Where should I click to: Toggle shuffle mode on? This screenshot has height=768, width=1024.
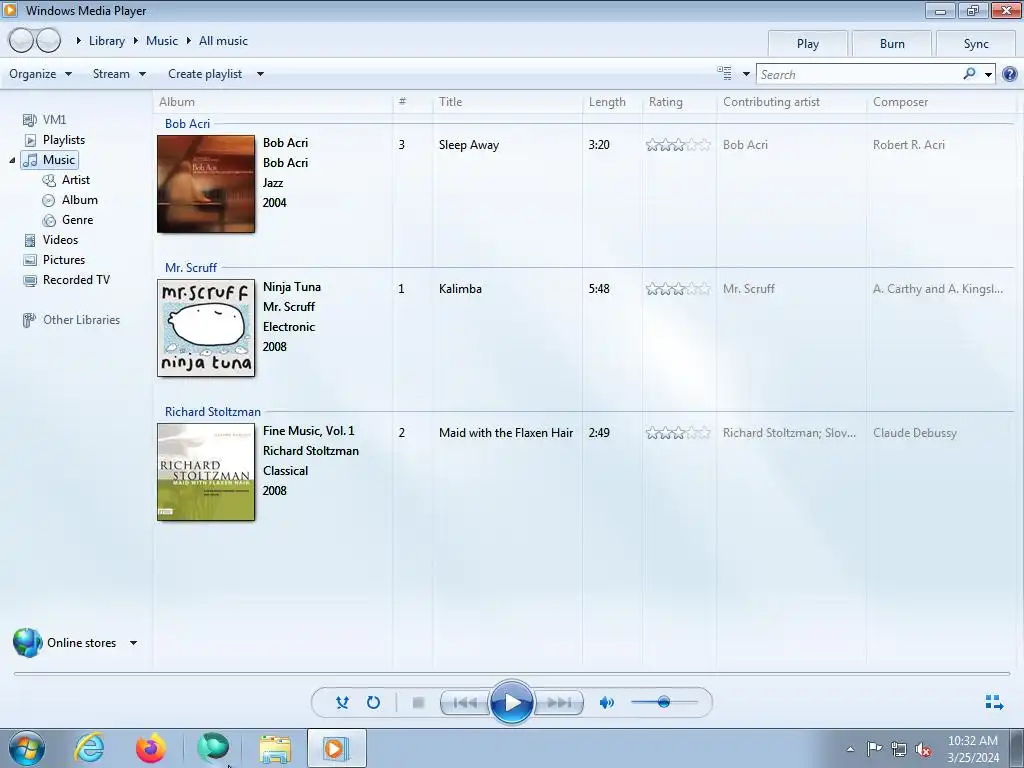click(342, 703)
